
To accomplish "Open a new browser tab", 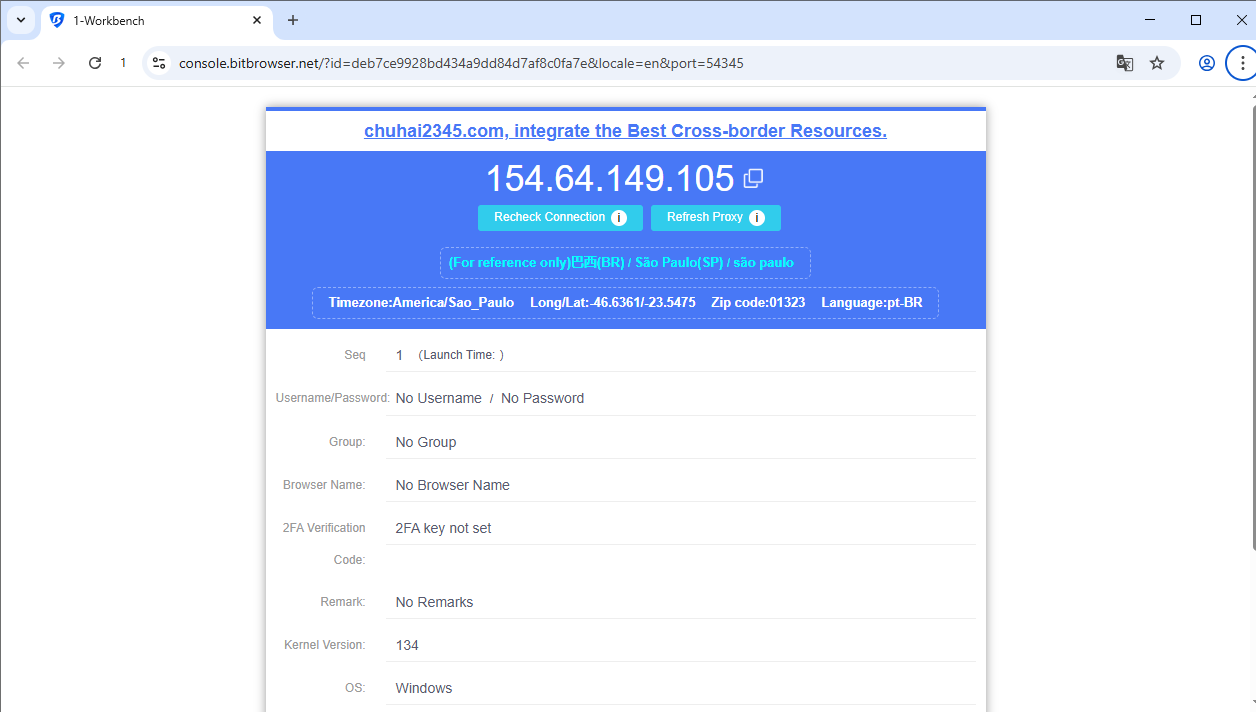I will pyautogui.click(x=293, y=20).
